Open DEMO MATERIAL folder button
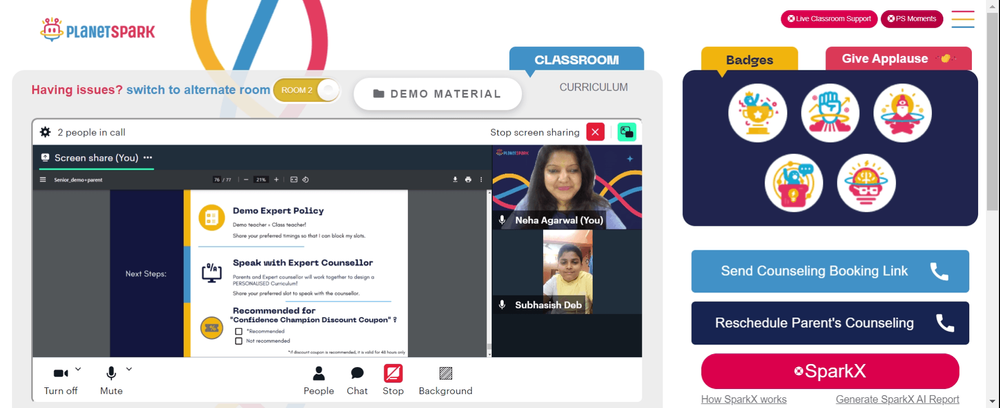The height and width of the screenshot is (408, 1000). pyautogui.click(x=438, y=94)
